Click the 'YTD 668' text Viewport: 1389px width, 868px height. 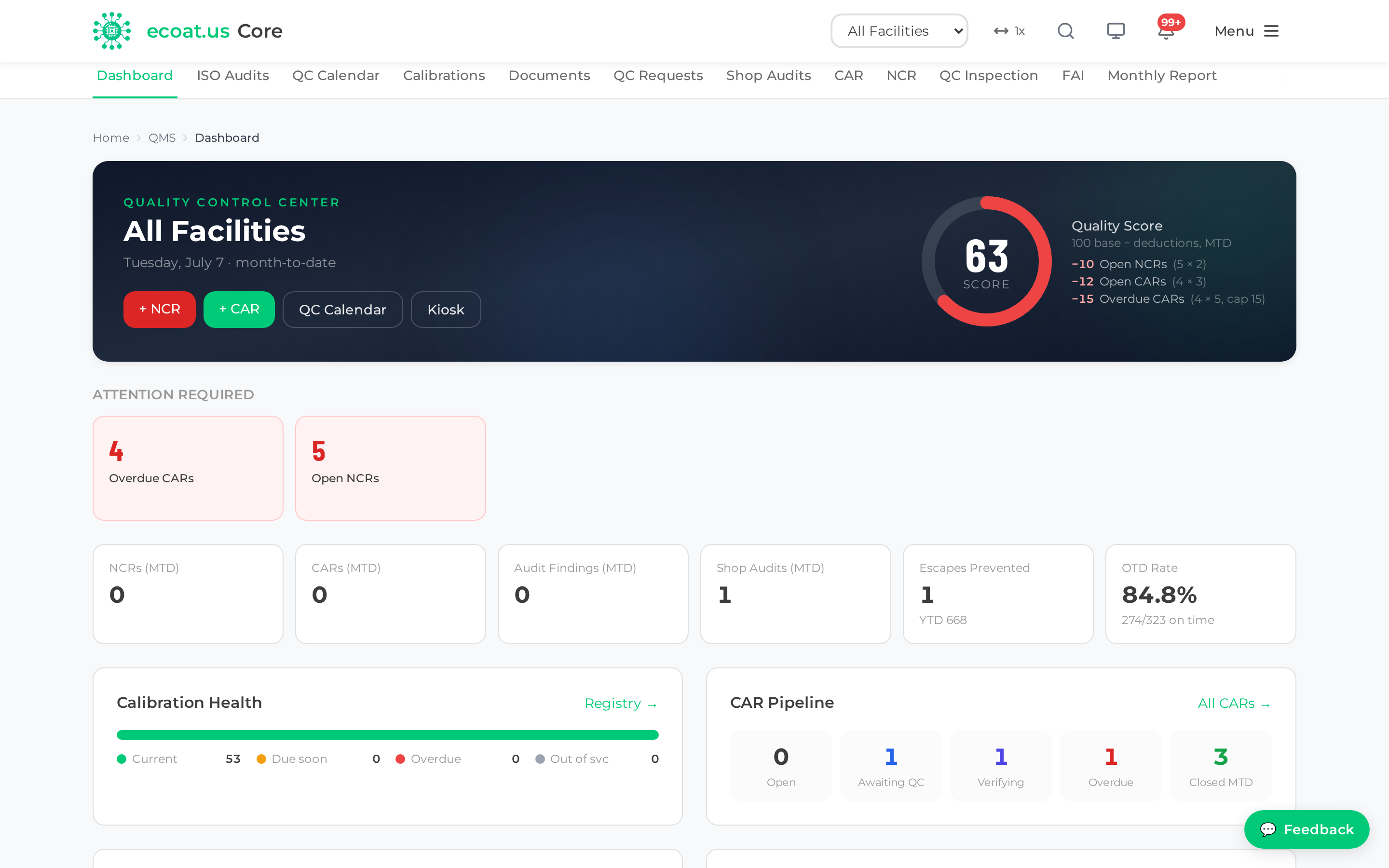click(943, 620)
